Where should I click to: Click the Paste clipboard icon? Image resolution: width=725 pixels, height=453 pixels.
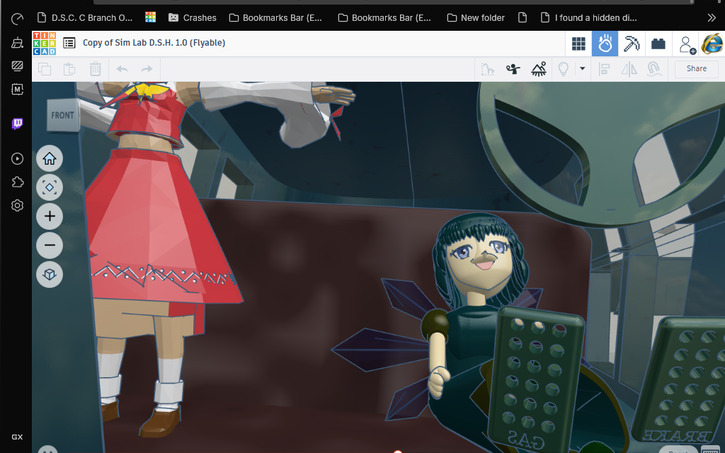click(69, 69)
